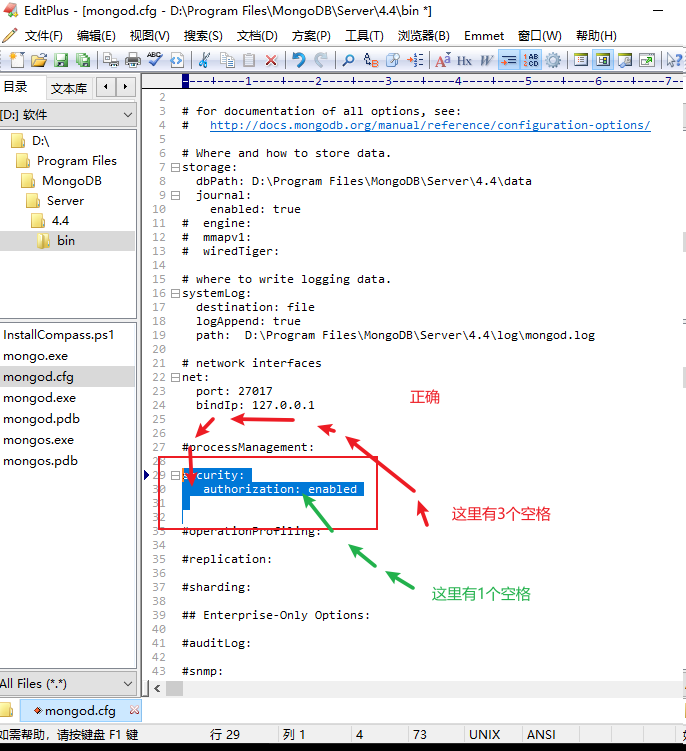
Task: Open the 搜索(S) menu
Action: [203, 35]
